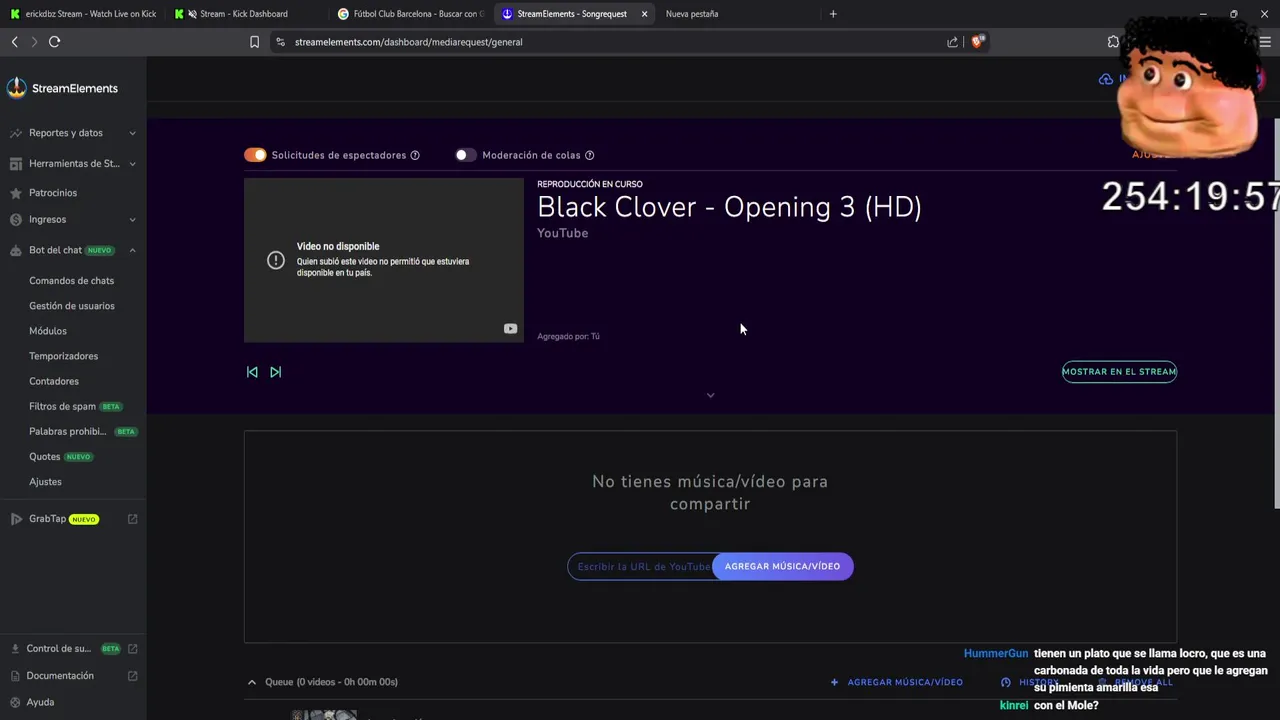The image size is (1280, 720).
Task: Expand player details with down chevron
Action: 711,395
